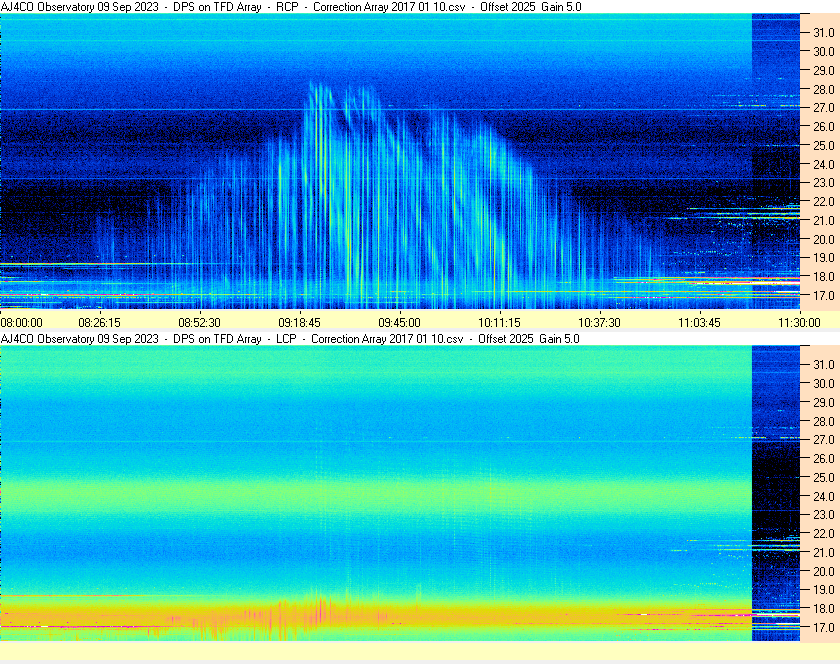The width and height of the screenshot is (840, 664).
Task: Pick the 18.0 label on LCP frequency axis
Action: [x=824, y=609]
